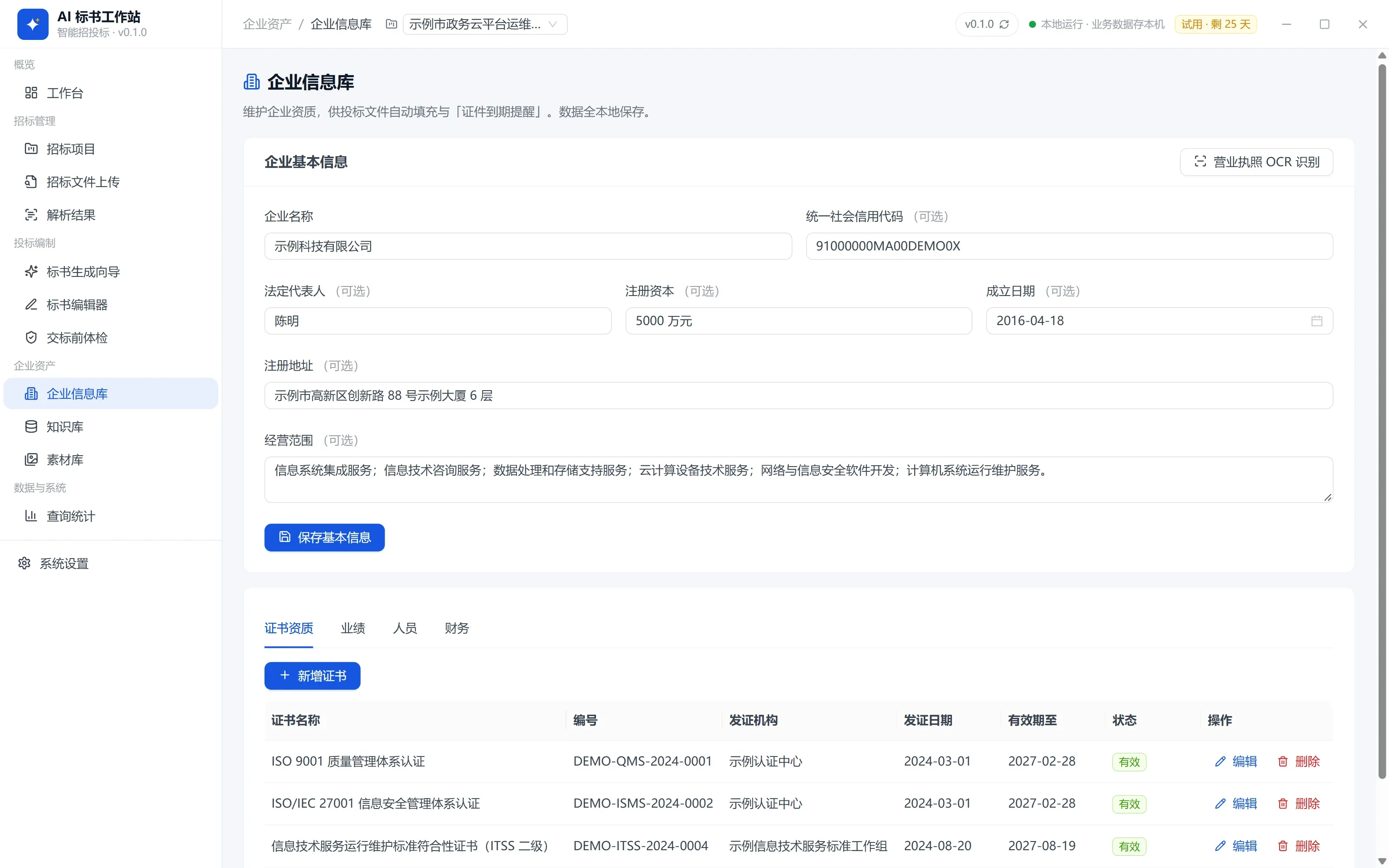Focus the 注册资本 field showing 5000 万元
This screenshot has width=1389, height=868.
[798, 321]
